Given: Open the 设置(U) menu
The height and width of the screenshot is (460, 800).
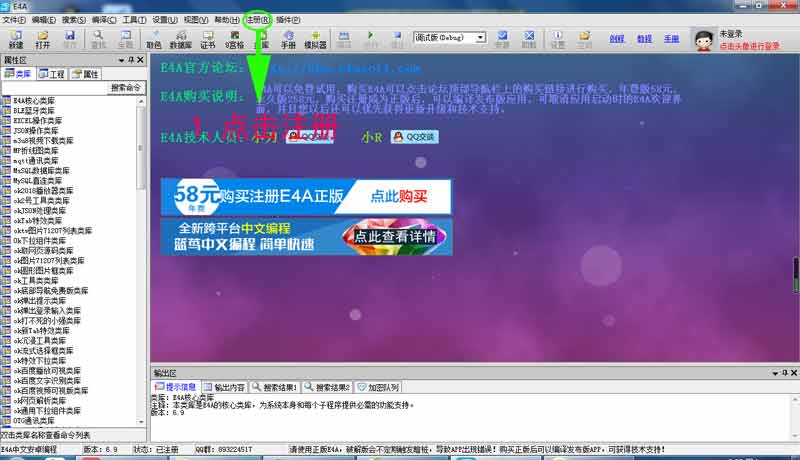Looking at the screenshot, I should click(x=165, y=20).
